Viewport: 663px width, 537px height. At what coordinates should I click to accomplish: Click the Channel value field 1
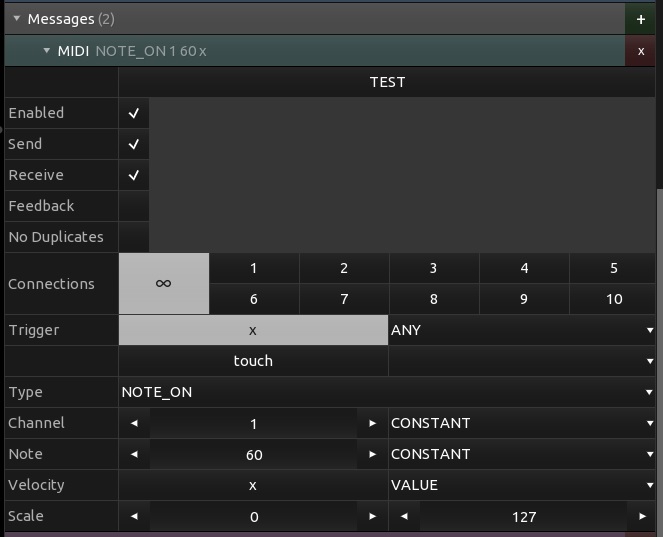point(253,423)
